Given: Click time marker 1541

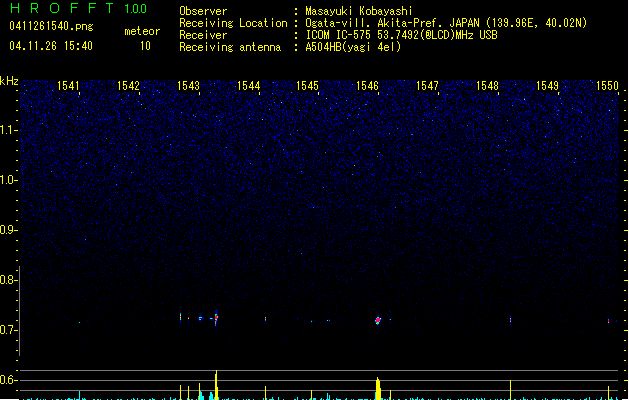Looking at the screenshot, I should (68, 86).
